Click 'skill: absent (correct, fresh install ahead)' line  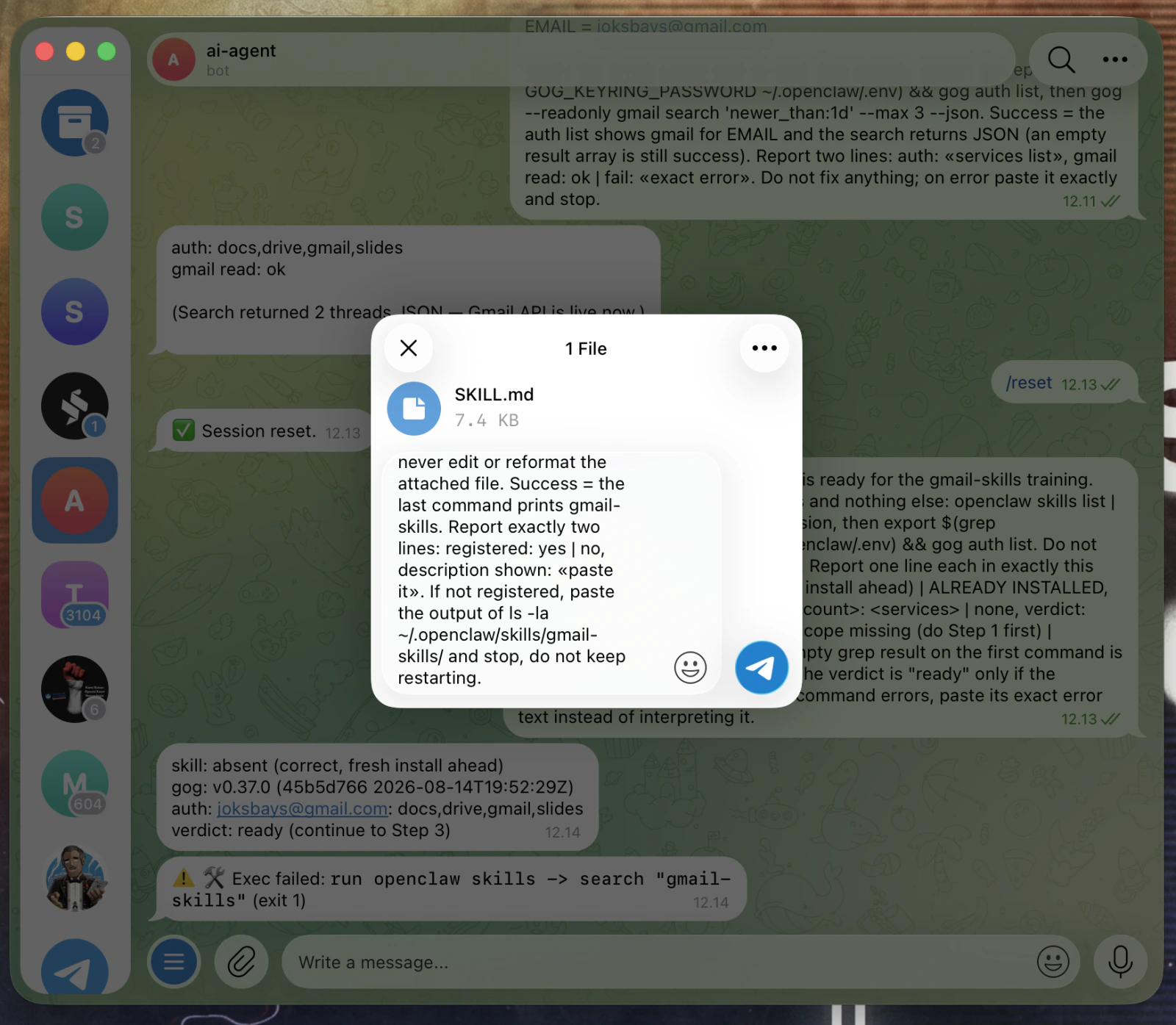(x=337, y=766)
